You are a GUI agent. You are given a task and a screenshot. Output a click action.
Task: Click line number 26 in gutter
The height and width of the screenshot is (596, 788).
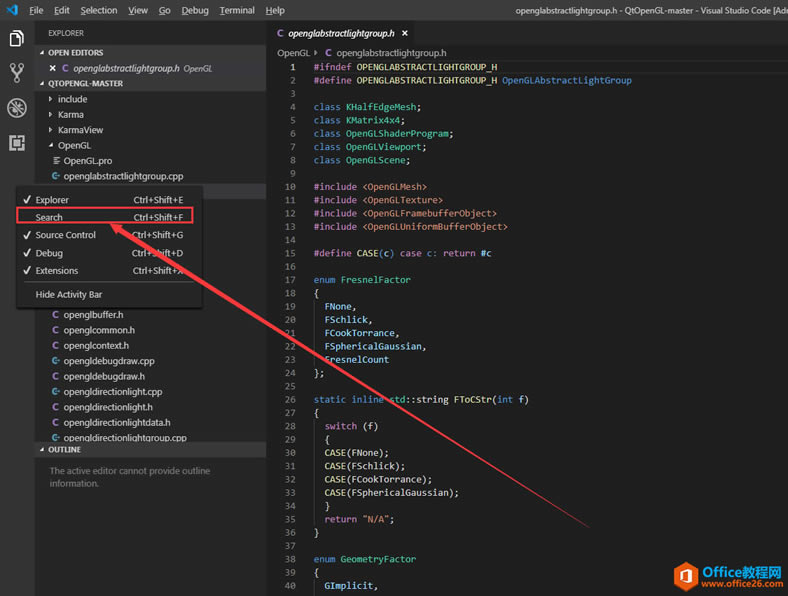click(x=290, y=400)
